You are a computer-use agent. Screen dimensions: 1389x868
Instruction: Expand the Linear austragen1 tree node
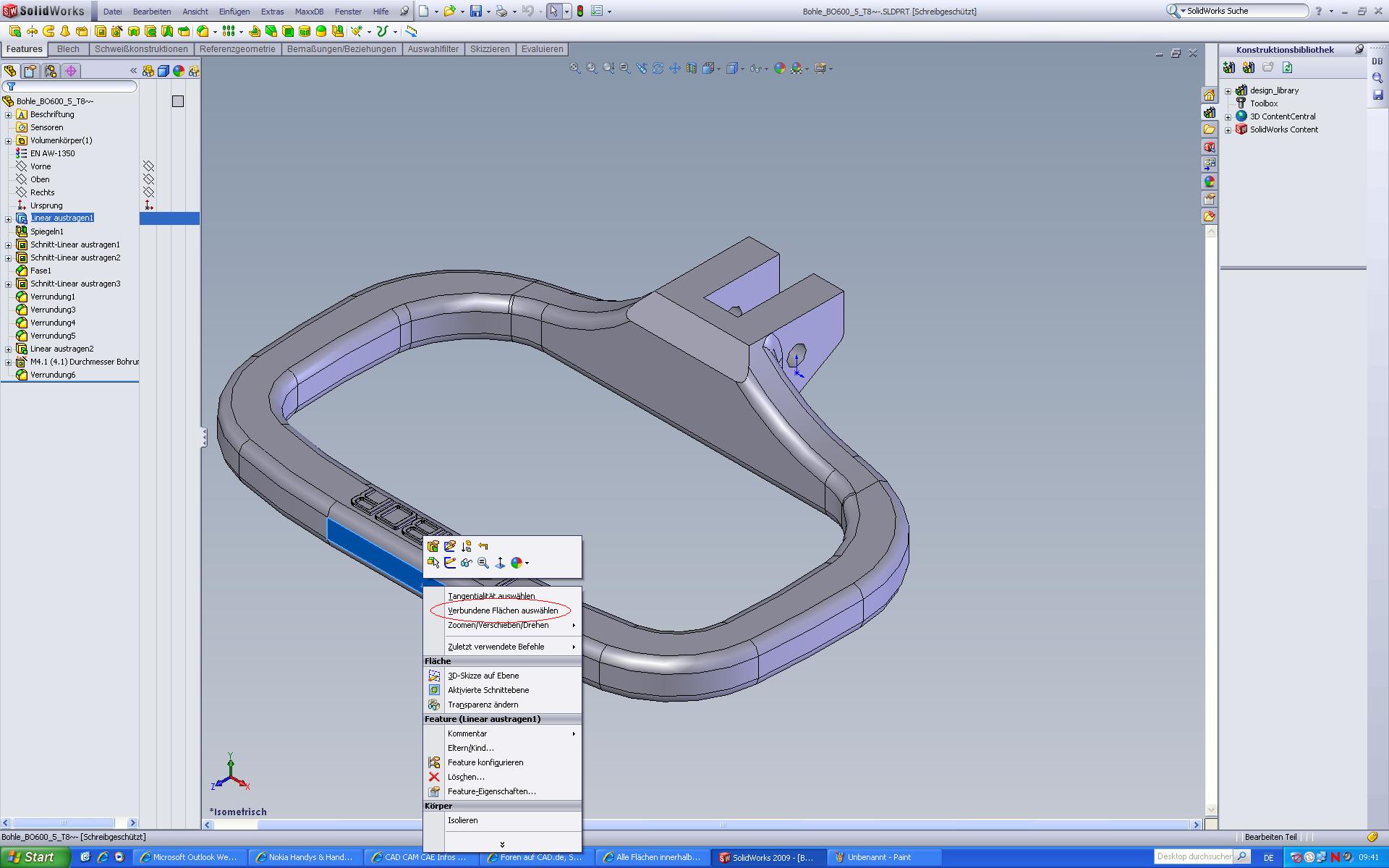point(9,218)
